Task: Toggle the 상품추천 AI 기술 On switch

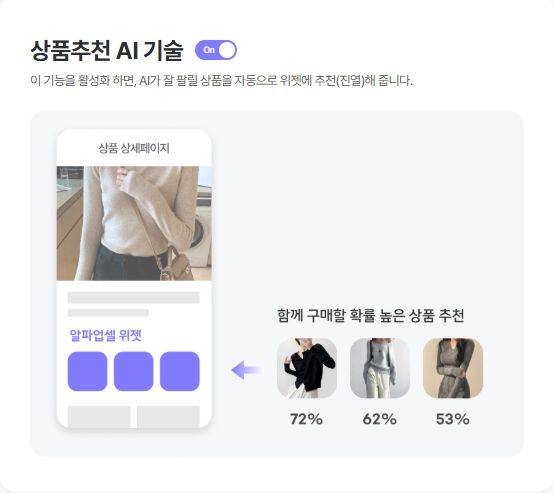Action: click(x=216, y=50)
